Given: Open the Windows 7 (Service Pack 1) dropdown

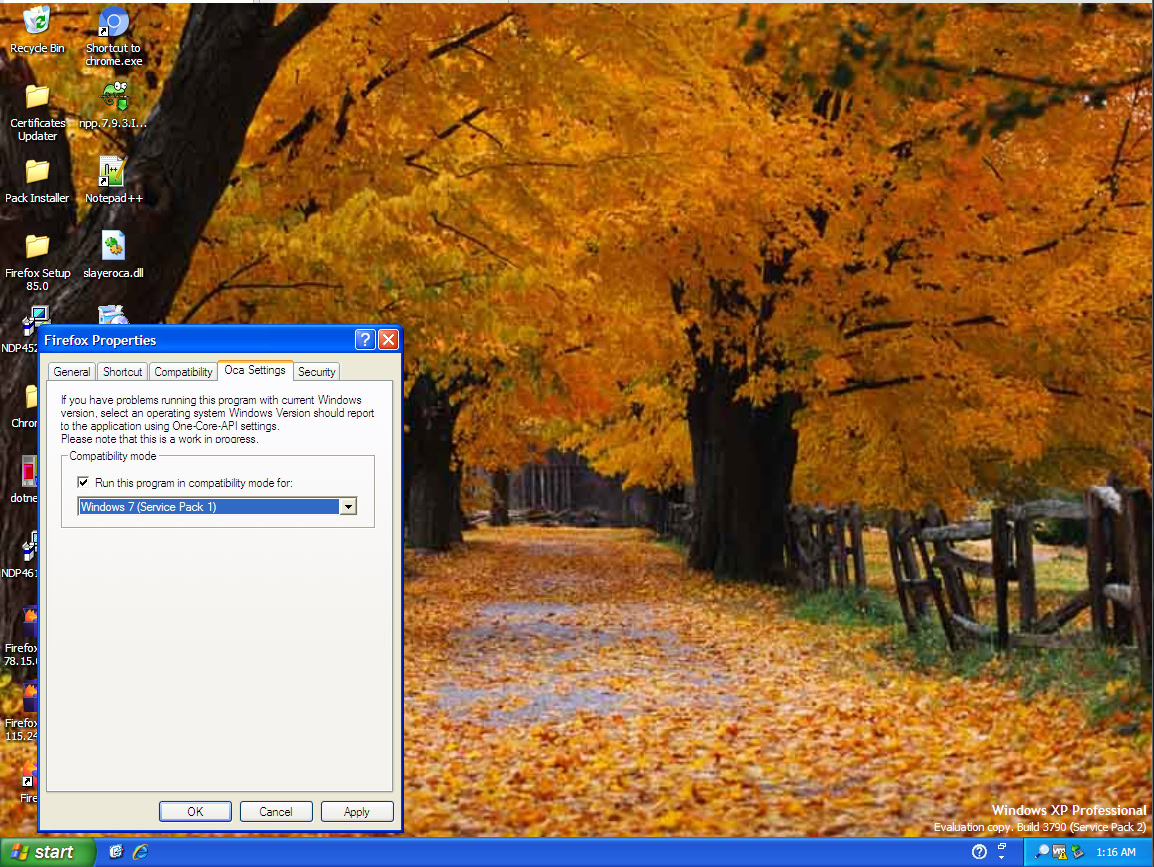Looking at the screenshot, I should pos(217,506).
